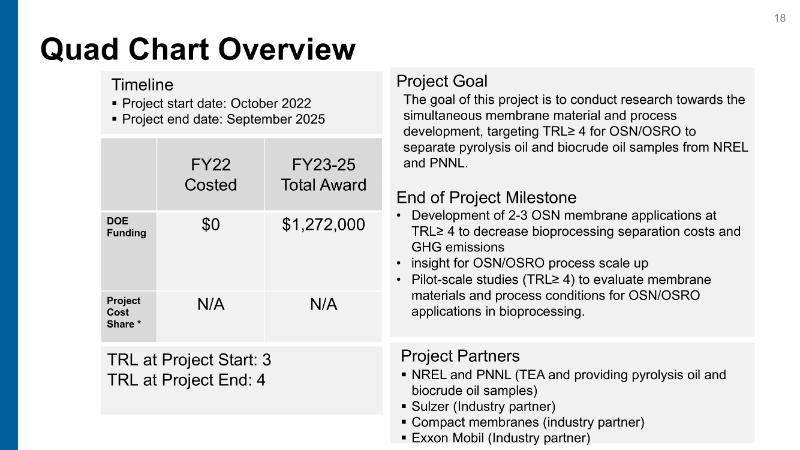
Task: Select the project start date bullet
Action: (216, 103)
